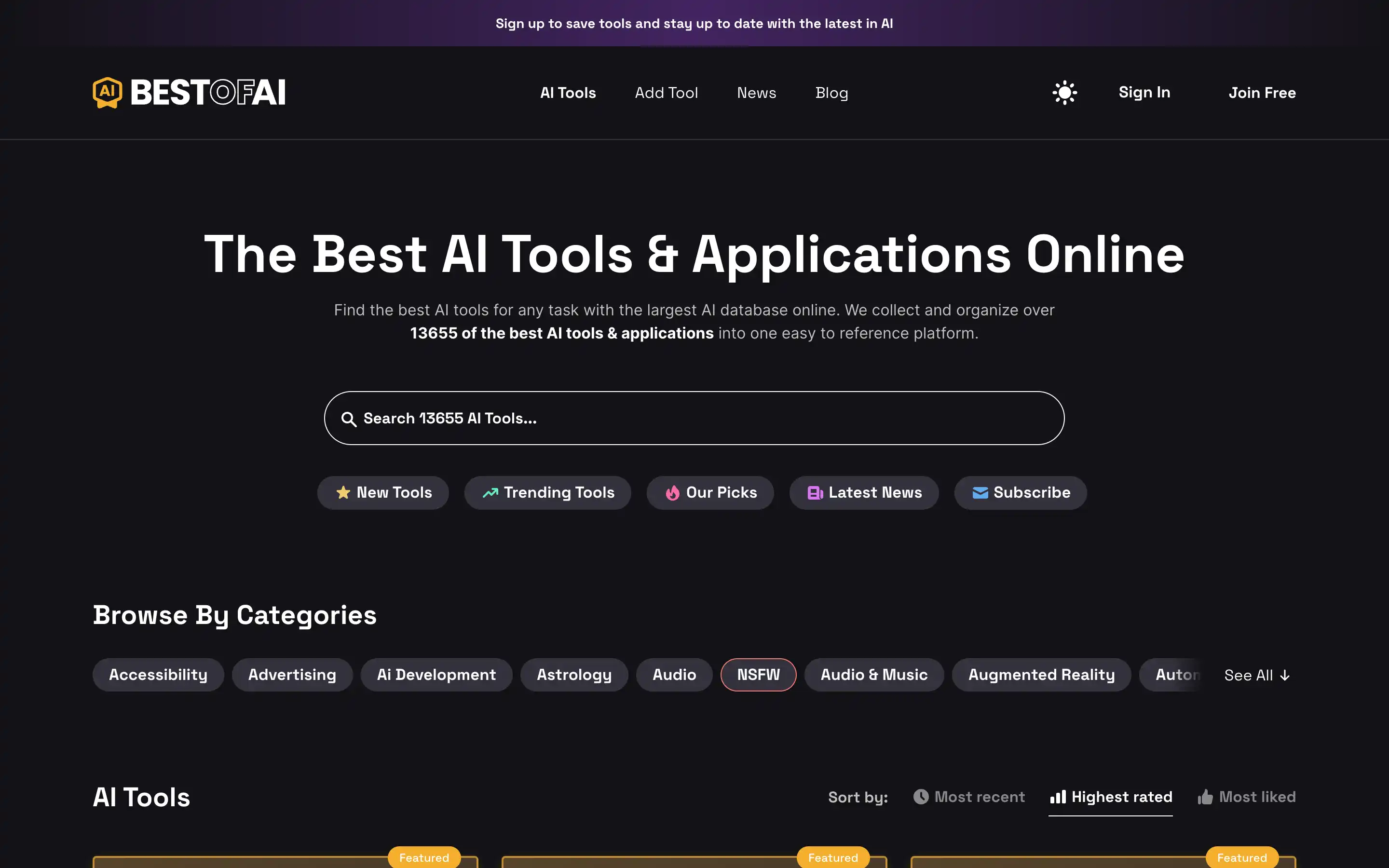Image resolution: width=1389 pixels, height=868 pixels.
Task: Expand categories with See All
Action: [1257, 675]
